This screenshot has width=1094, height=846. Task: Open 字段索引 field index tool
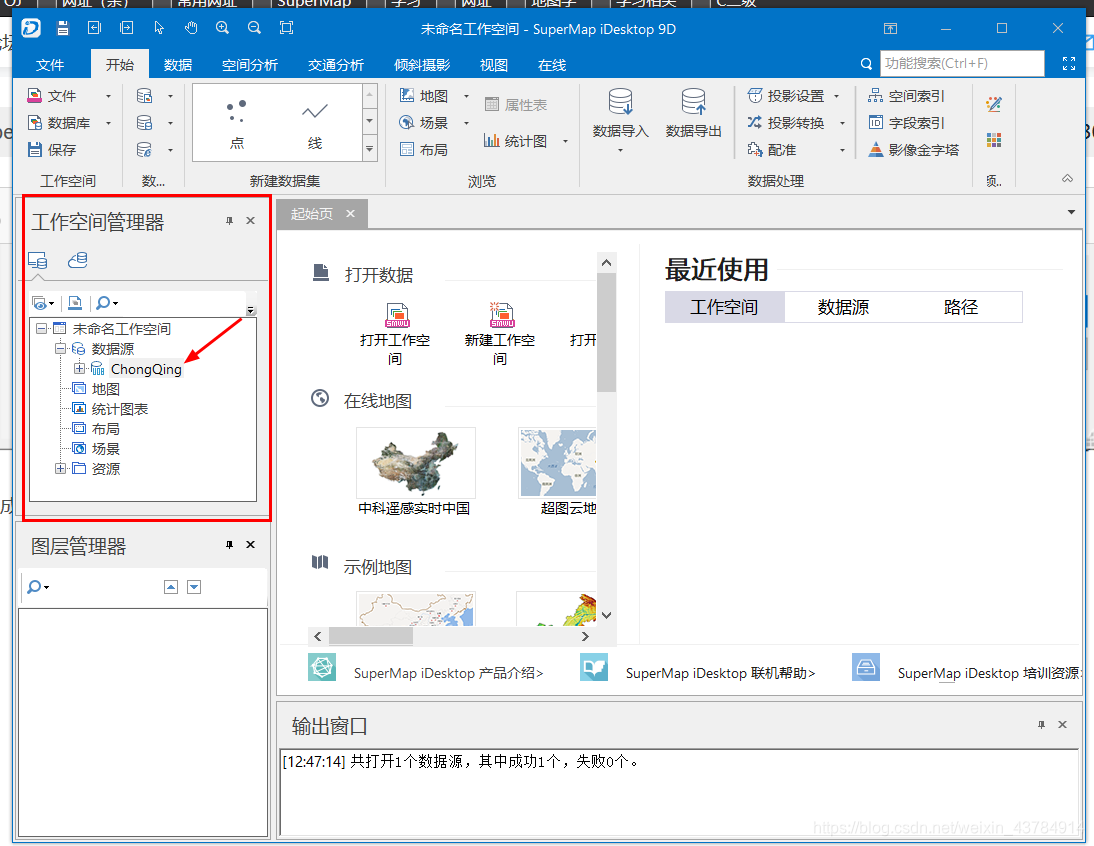pos(906,123)
